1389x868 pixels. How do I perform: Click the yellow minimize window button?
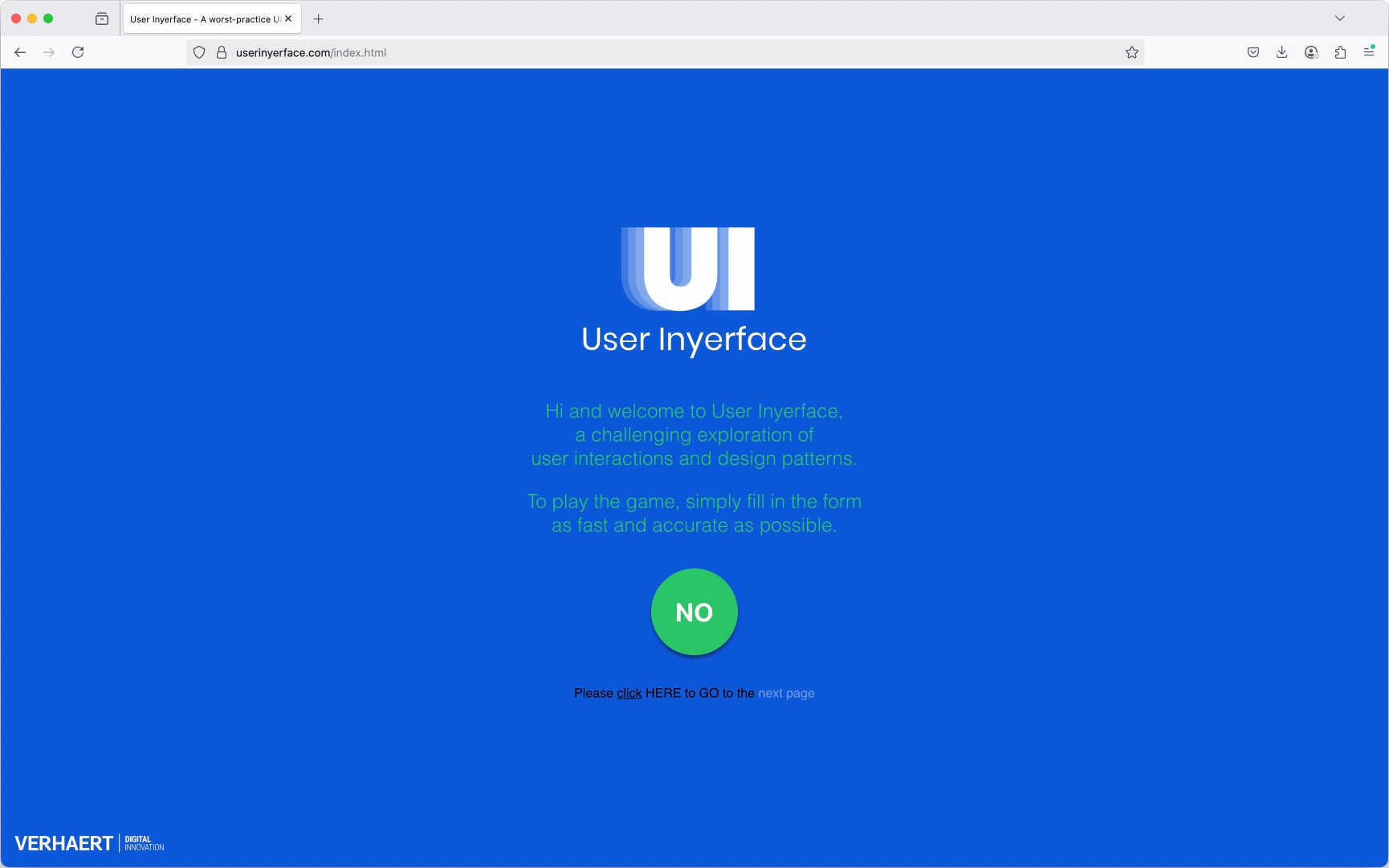(x=32, y=18)
